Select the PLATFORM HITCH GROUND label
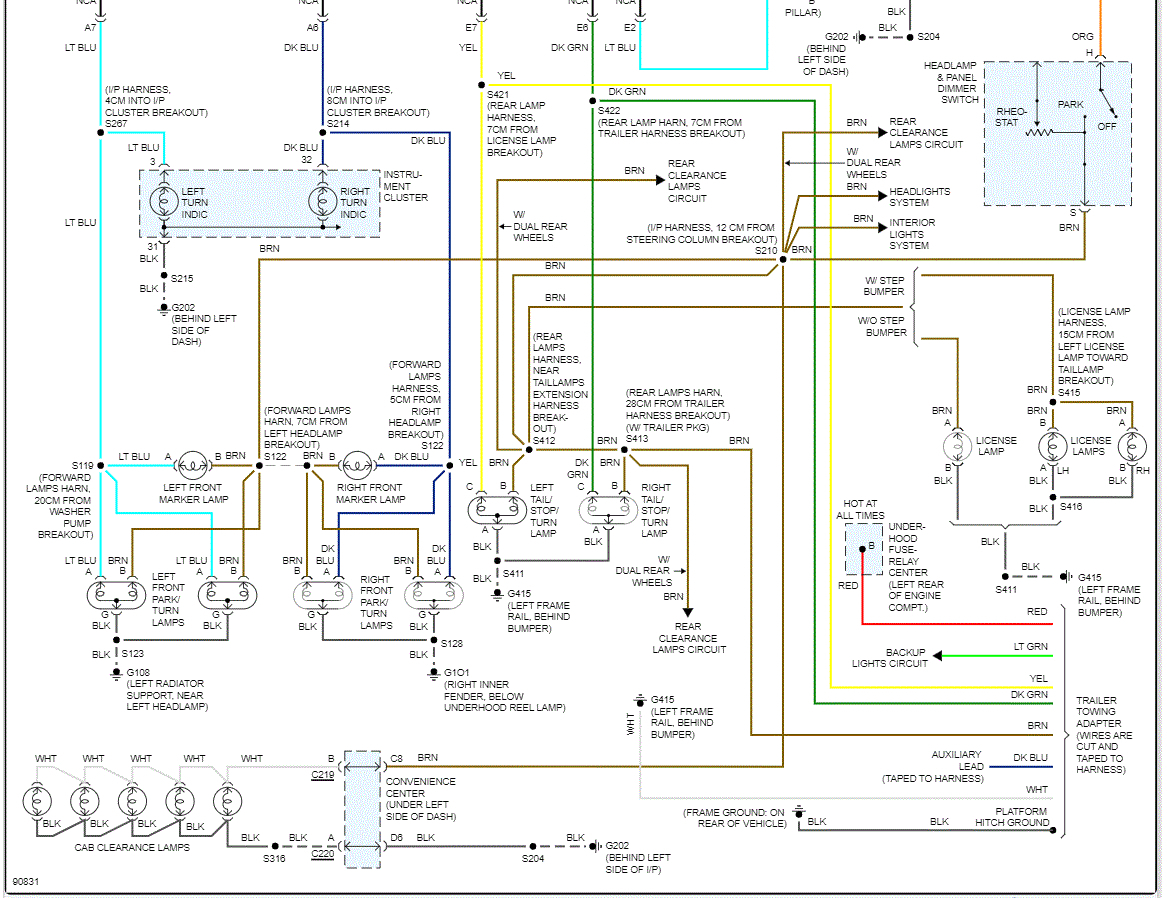The height and width of the screenshot is (898, 1167). click(x=1012, y=817)
